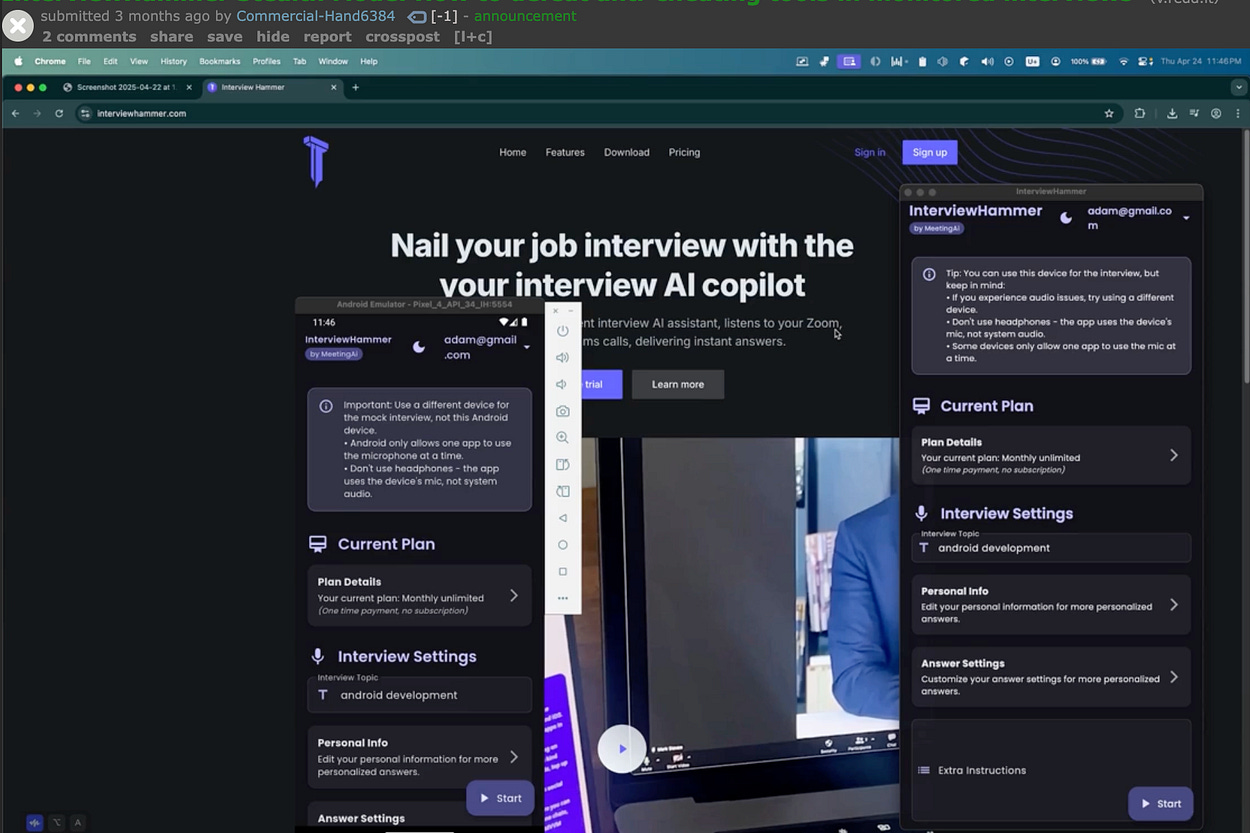Image resolution: width=1250 pixels, height=833 pixels.
Task: Edit Interview Topic field in desktop app
Action: [1051, 548]
